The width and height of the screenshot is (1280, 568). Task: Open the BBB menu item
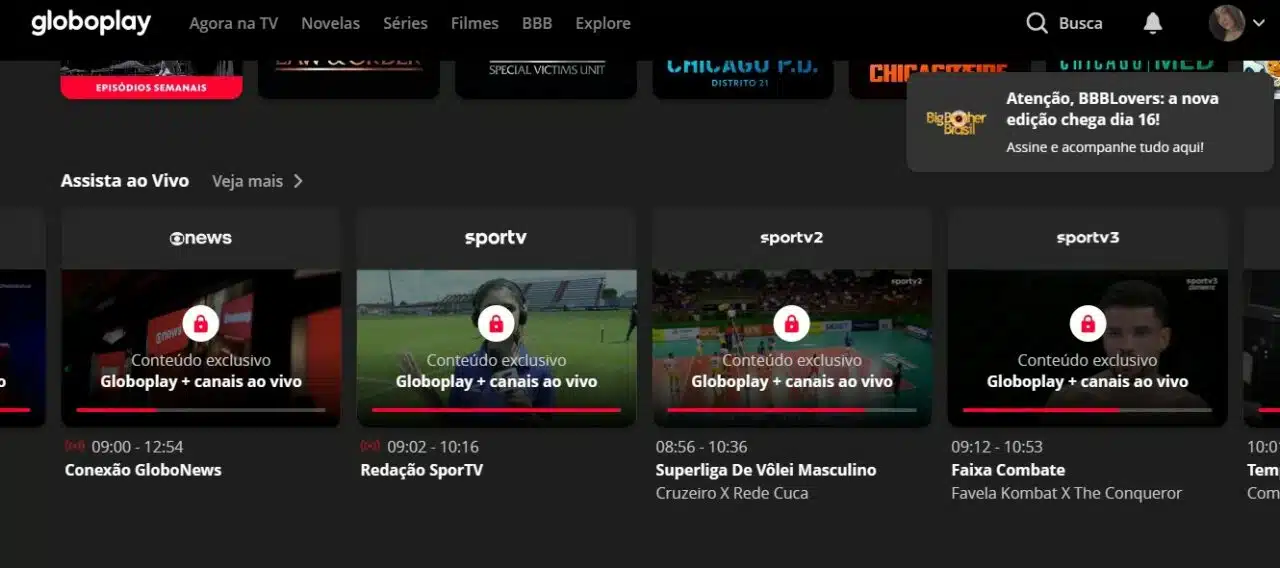coord(537,23)
